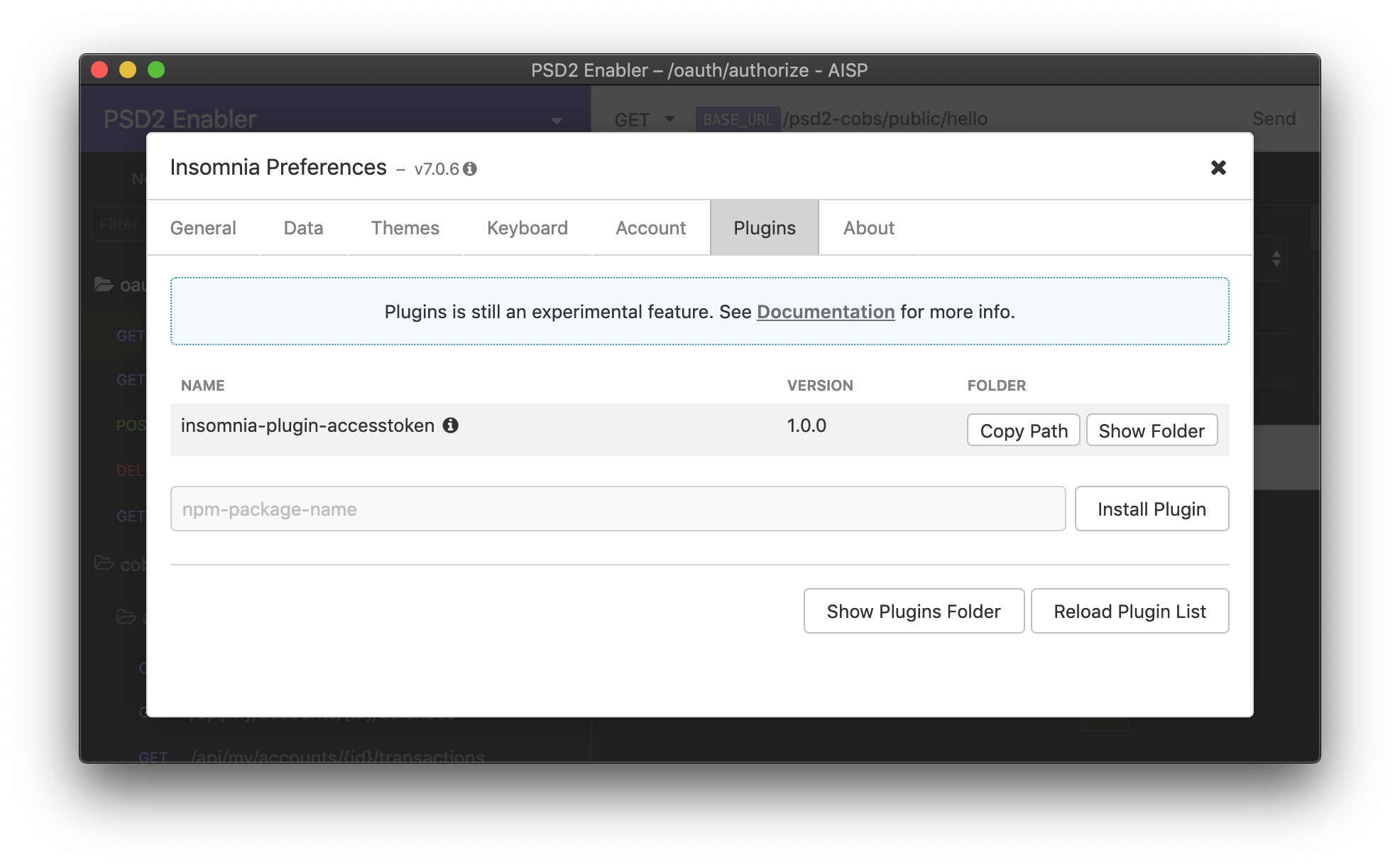This screenshot has height=868, width=1400.
Task: Open the General preferences tab
Action: click(203, 228)
